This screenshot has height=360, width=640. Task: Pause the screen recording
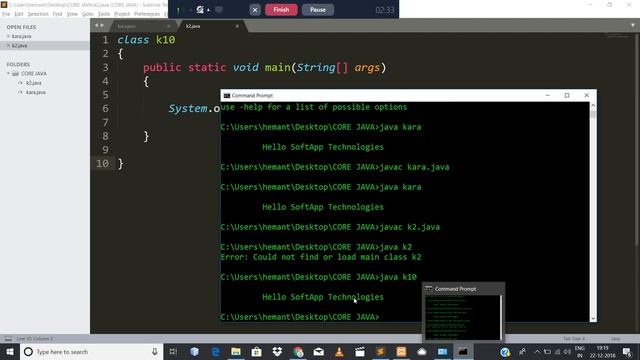click(318, 9)
